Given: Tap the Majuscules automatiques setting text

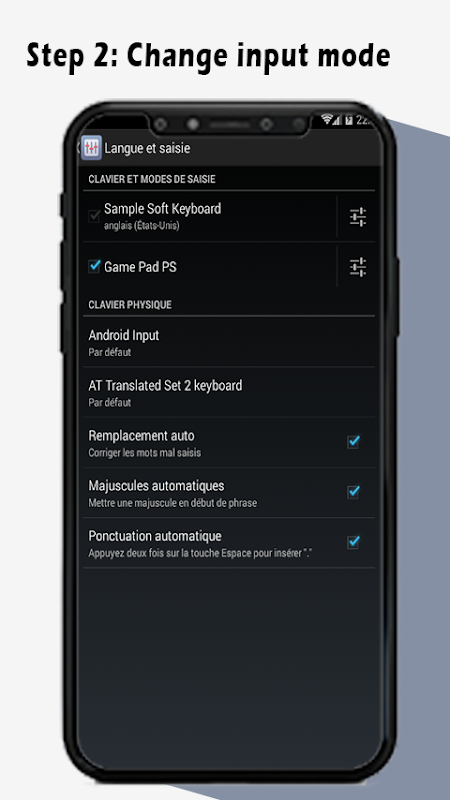Looking at the screenshot, I should click(x=156, y=486).
